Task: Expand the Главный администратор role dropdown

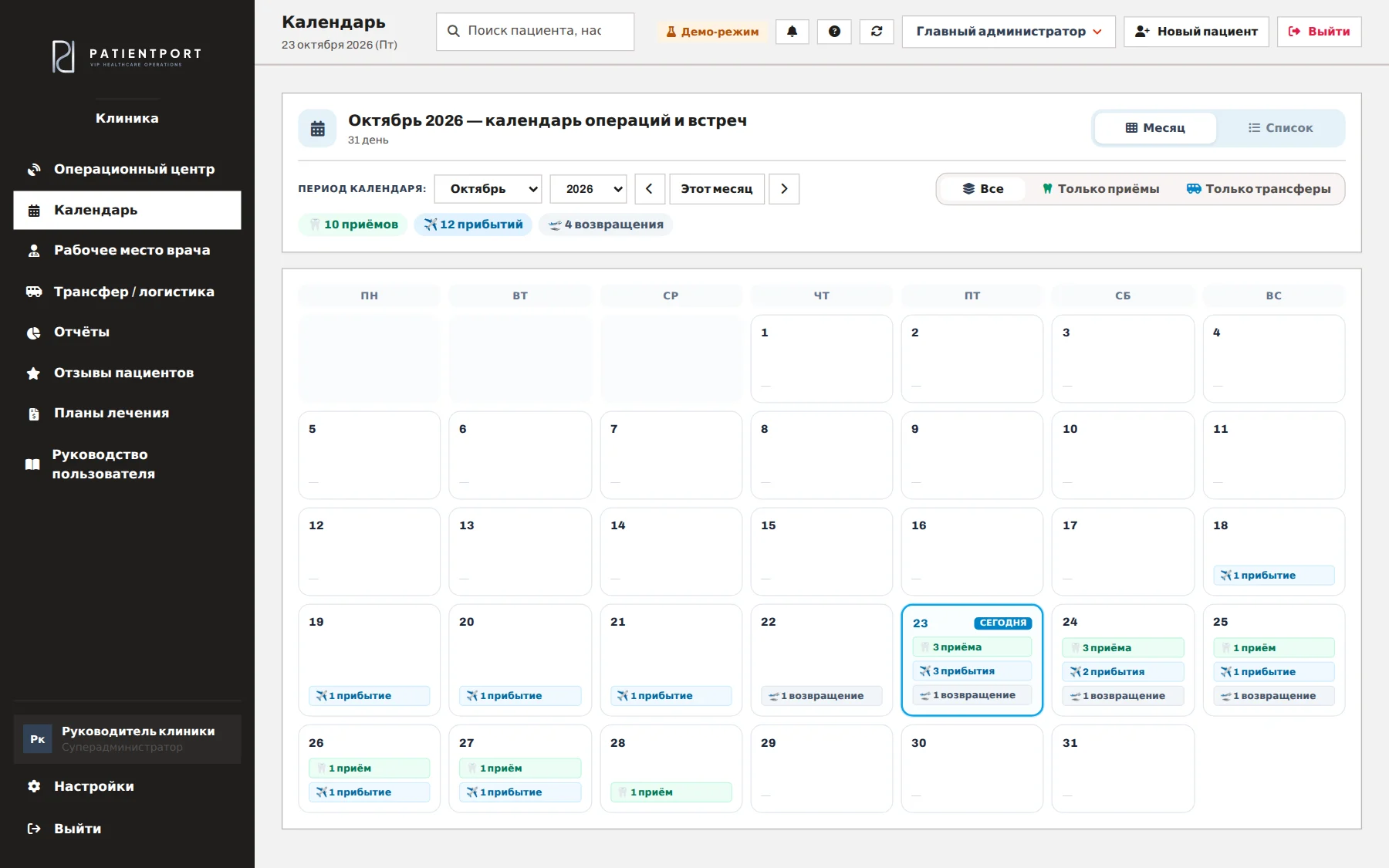Action: (1009, 32)
